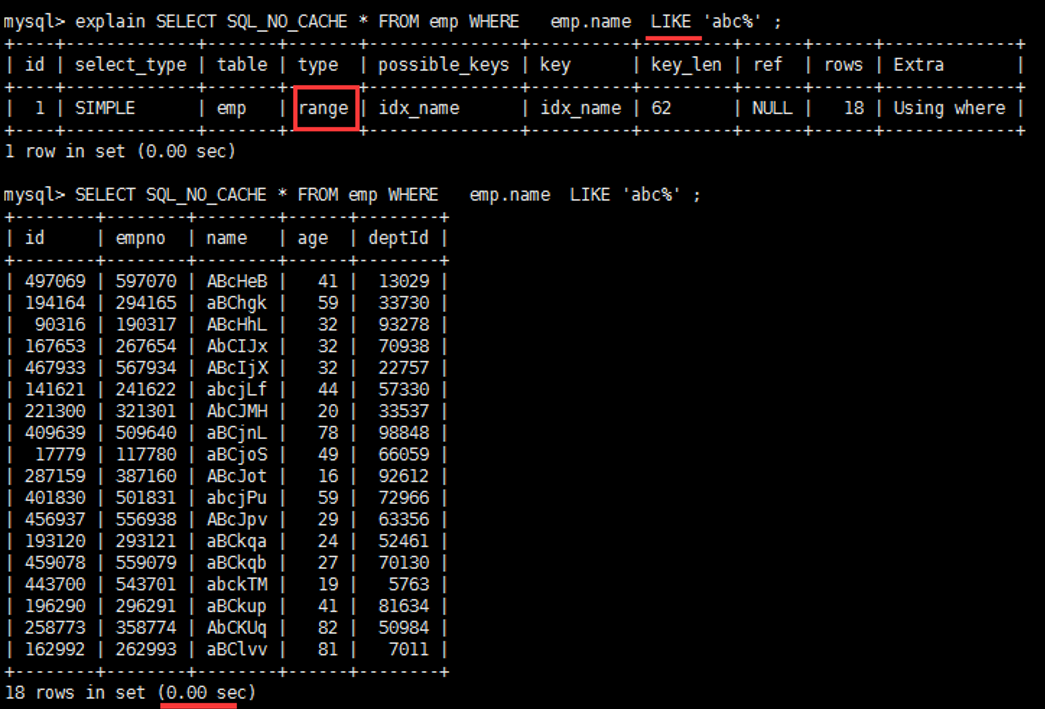Select the name 'ABcHeB' in results
The image size is (1045, 709).
(x=237, y=281)
